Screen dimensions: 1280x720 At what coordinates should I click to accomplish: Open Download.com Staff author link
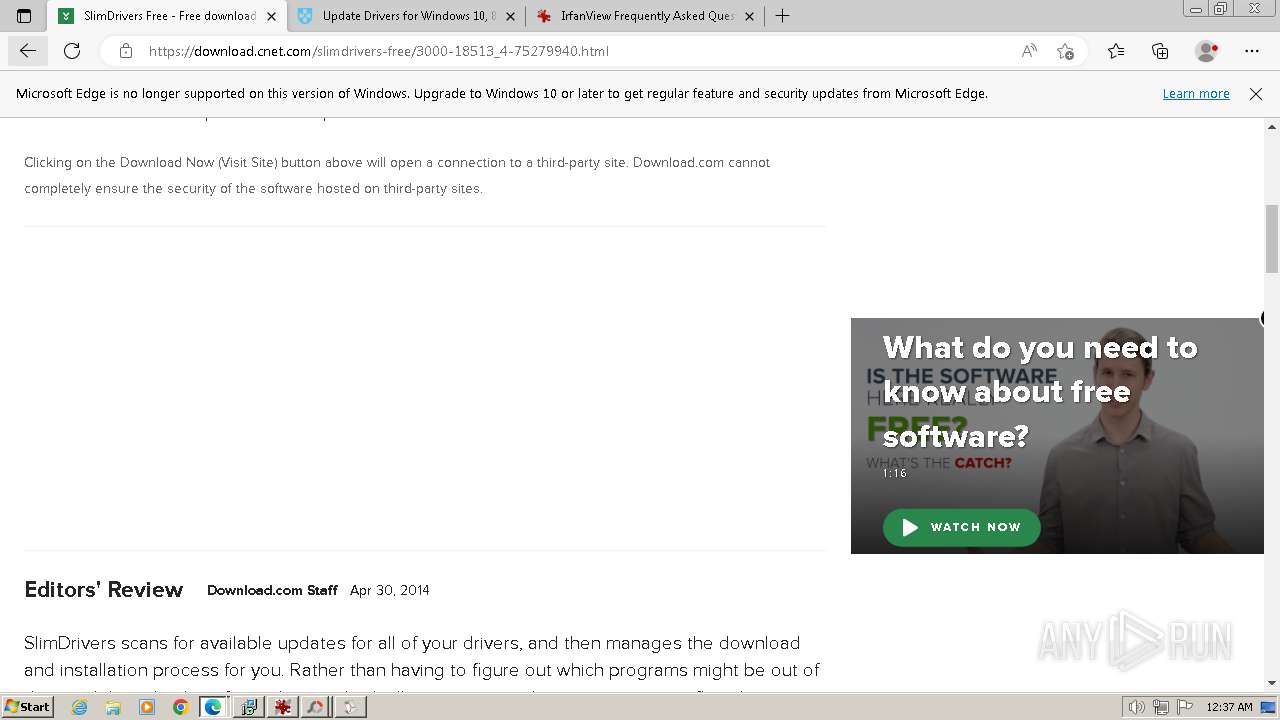[x=272, y=590]
